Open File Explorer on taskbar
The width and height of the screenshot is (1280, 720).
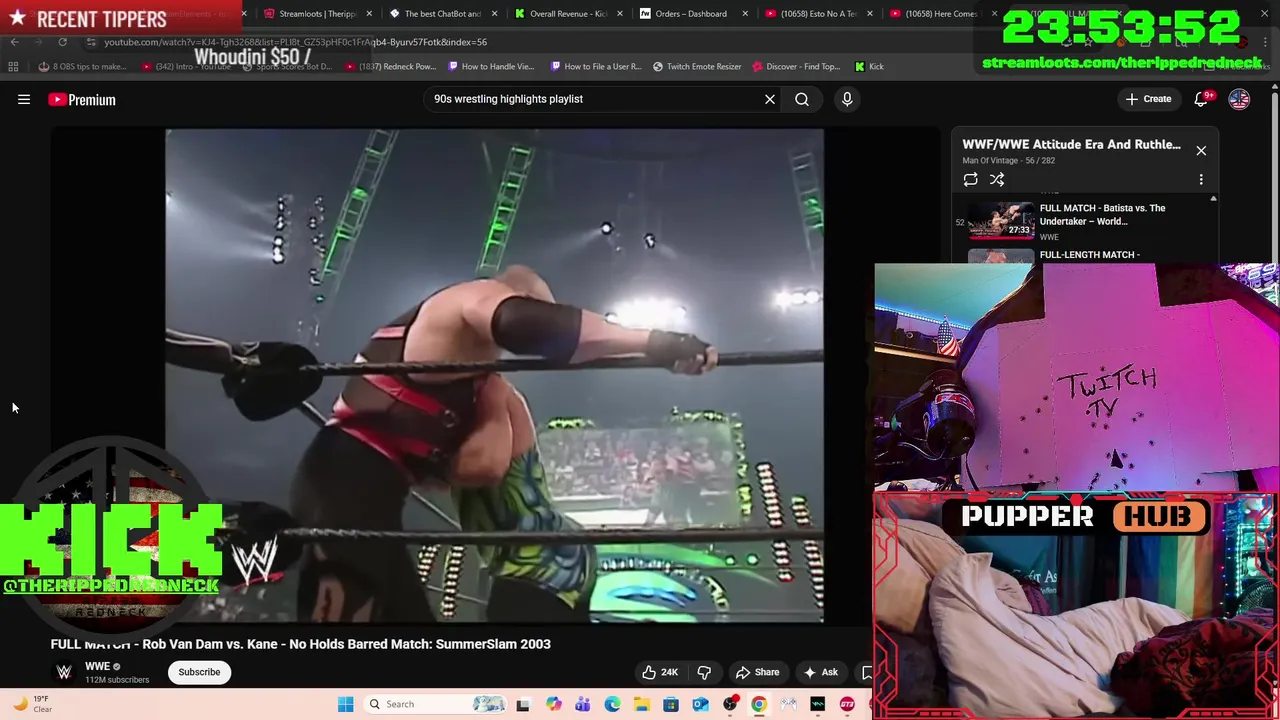click(641, 704)
